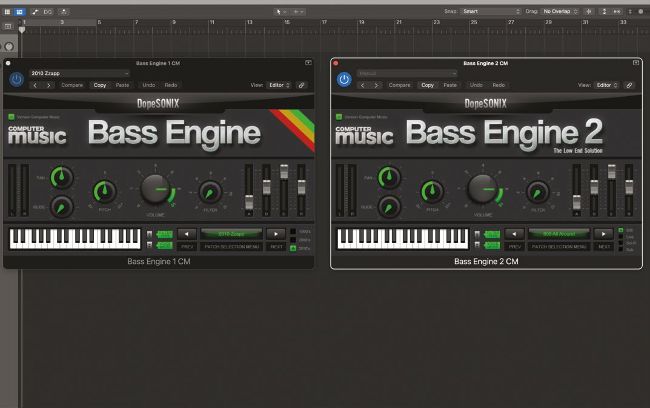Image resolution: width=650 pixels, height=408 pixels.
Task: Click window expand icon of Bass Engine 1 CM
Action: pyautogui.click(x=308, y=63)
